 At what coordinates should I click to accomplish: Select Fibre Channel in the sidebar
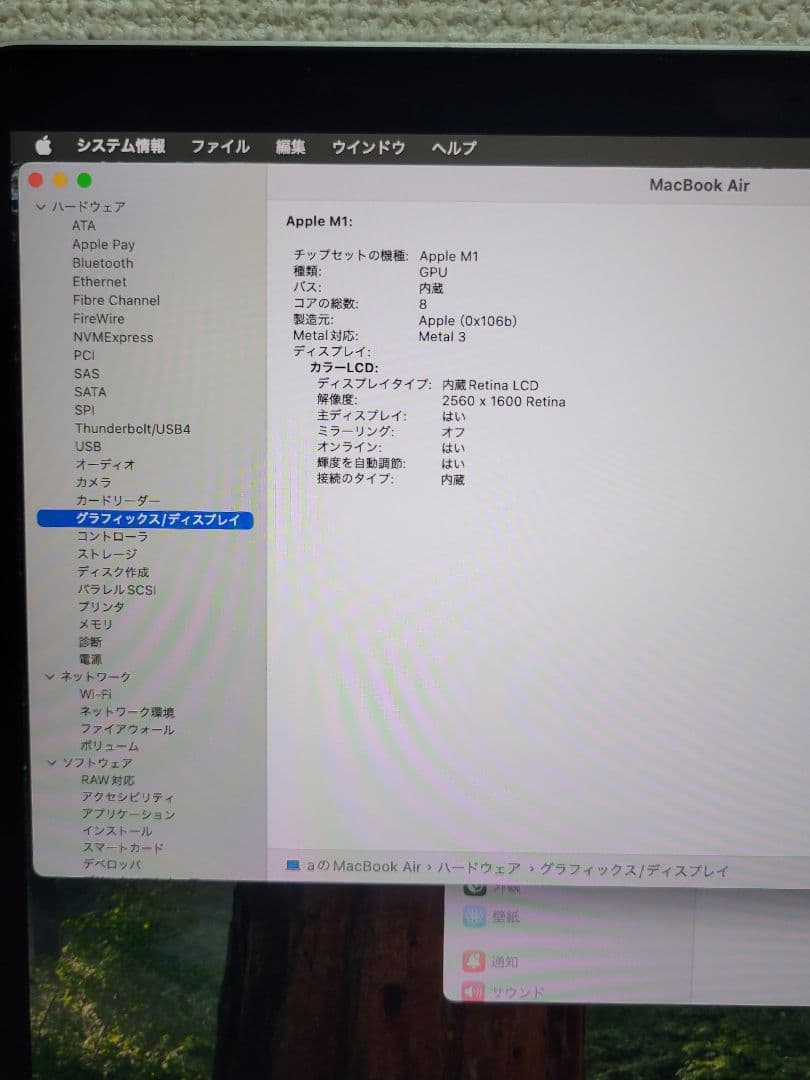click(x=116, y=300)
